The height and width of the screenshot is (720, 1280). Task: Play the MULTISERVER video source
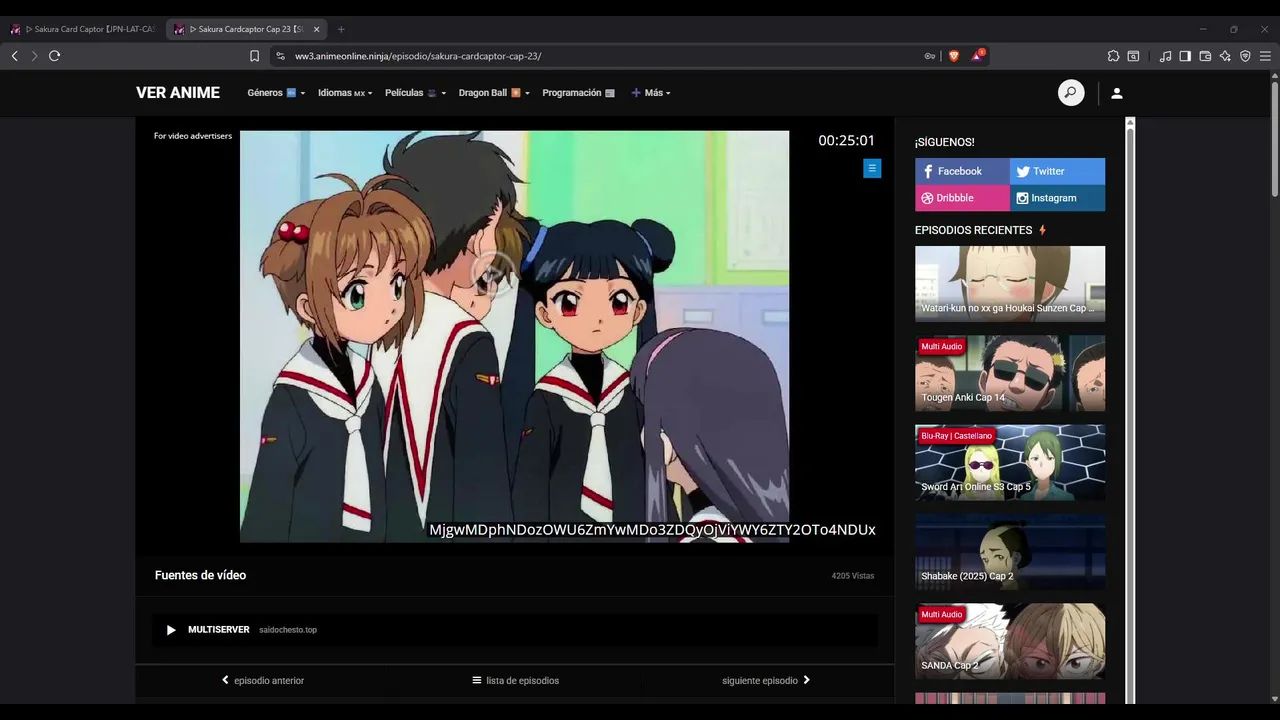coord(515,630)
